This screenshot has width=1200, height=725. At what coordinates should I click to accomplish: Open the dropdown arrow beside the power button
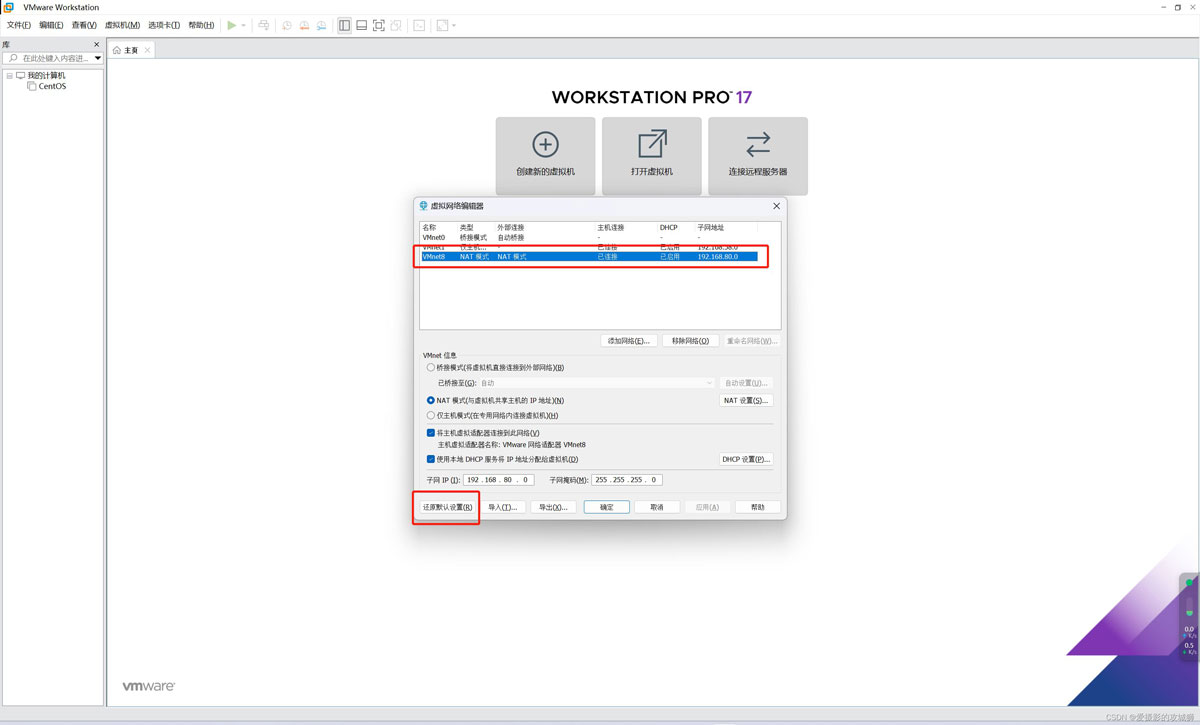[243, 25]
